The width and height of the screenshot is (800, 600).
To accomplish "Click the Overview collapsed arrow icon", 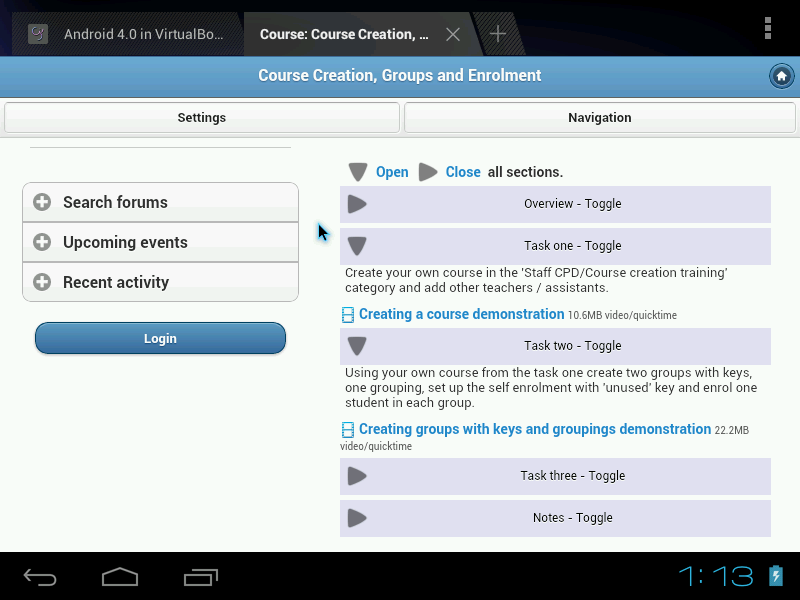I will 357,204.
